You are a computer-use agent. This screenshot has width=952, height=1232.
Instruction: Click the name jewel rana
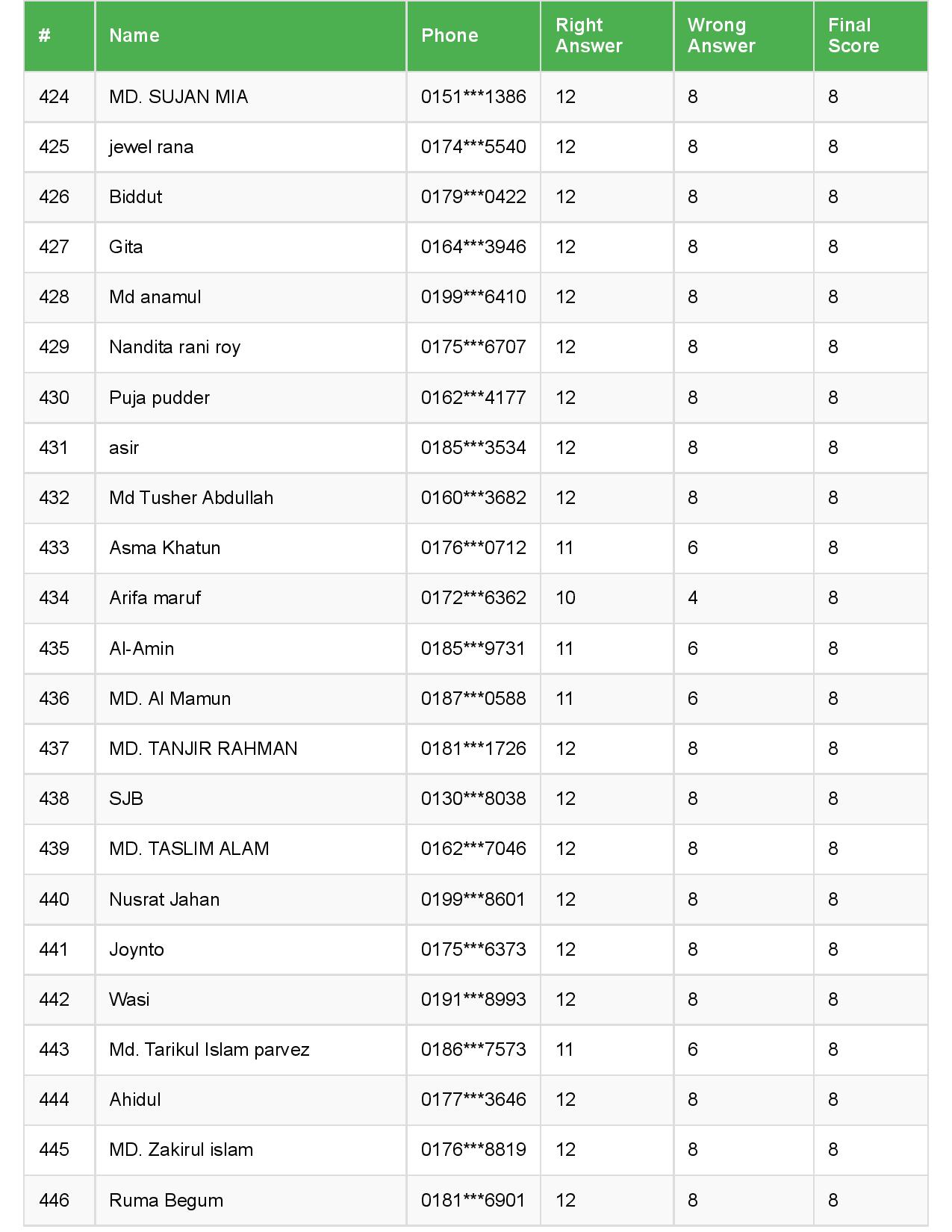tap(151, 147)
